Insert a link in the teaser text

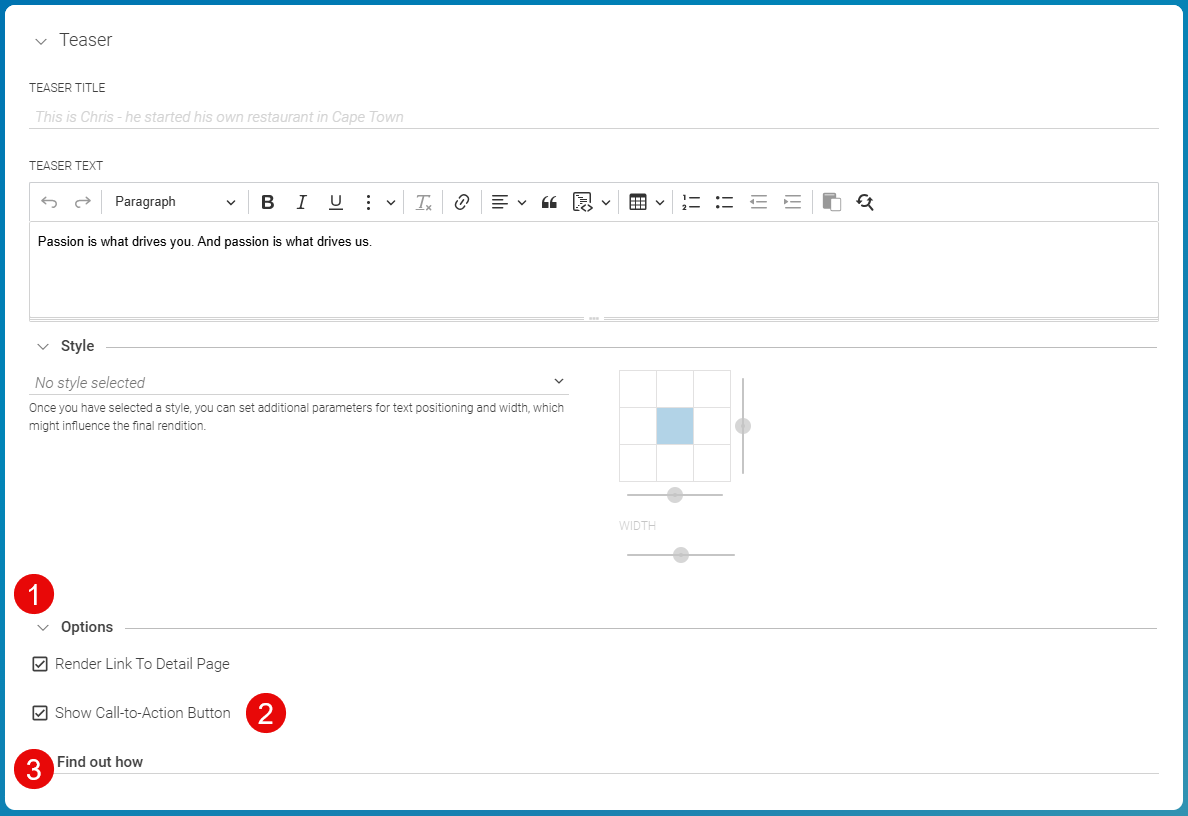tap(461, 201)
